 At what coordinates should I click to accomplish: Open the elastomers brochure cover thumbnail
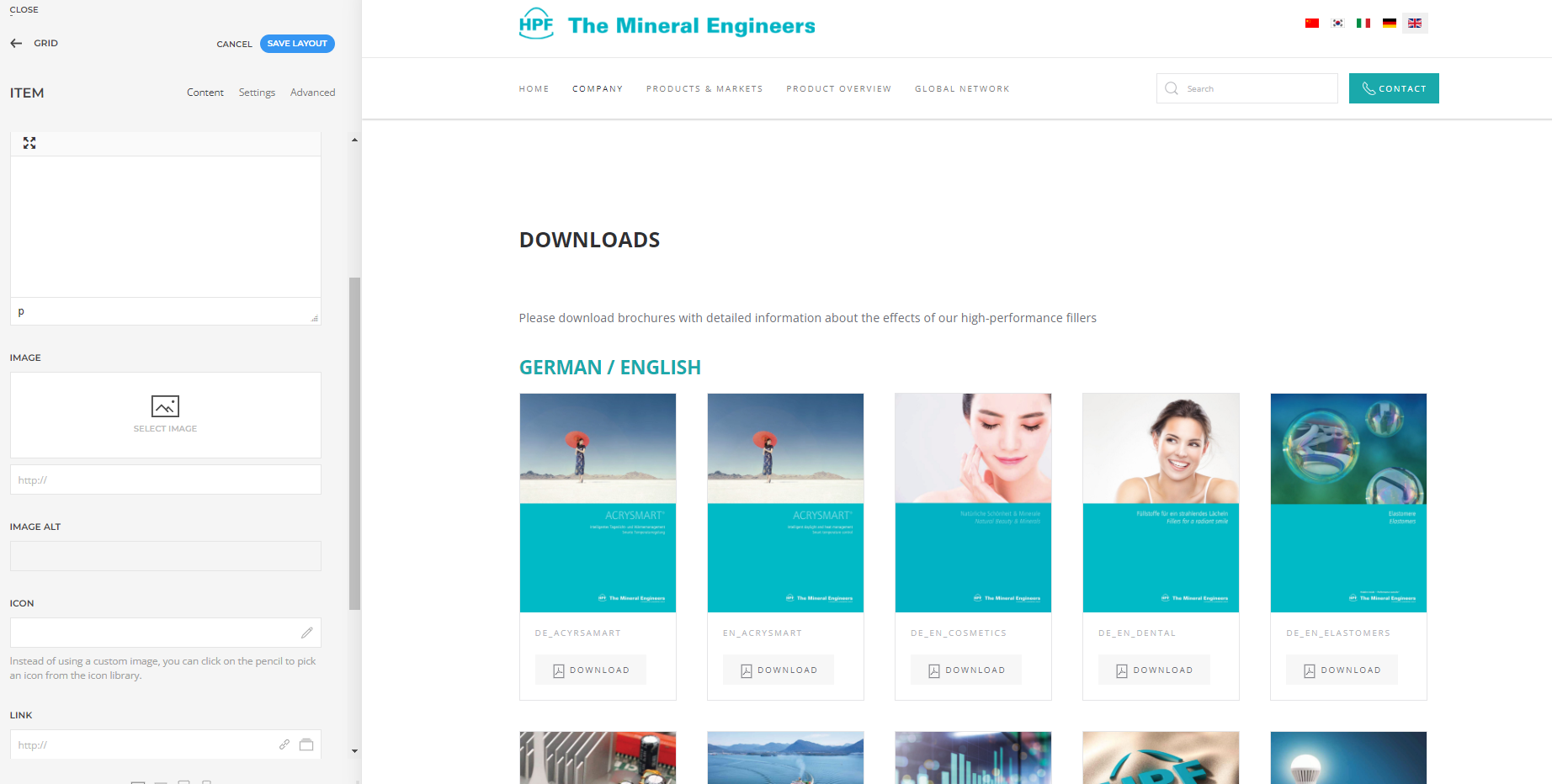click(1348, 503)
